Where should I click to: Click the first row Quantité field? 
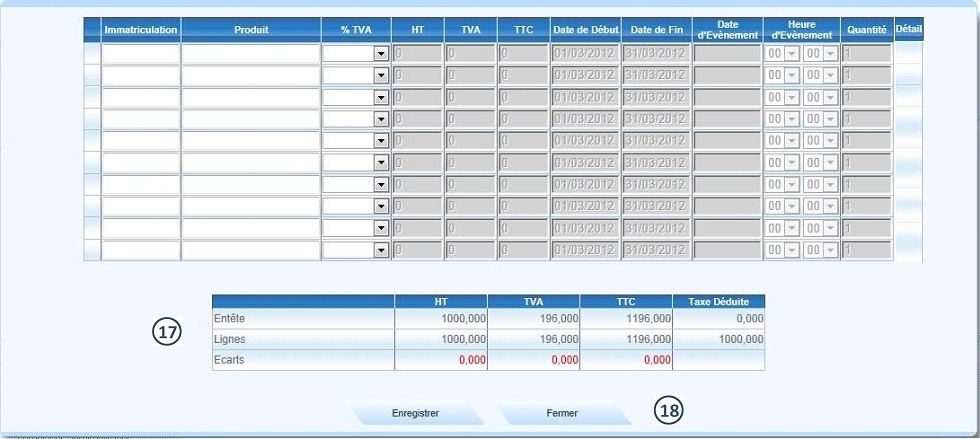pos(866,54)
